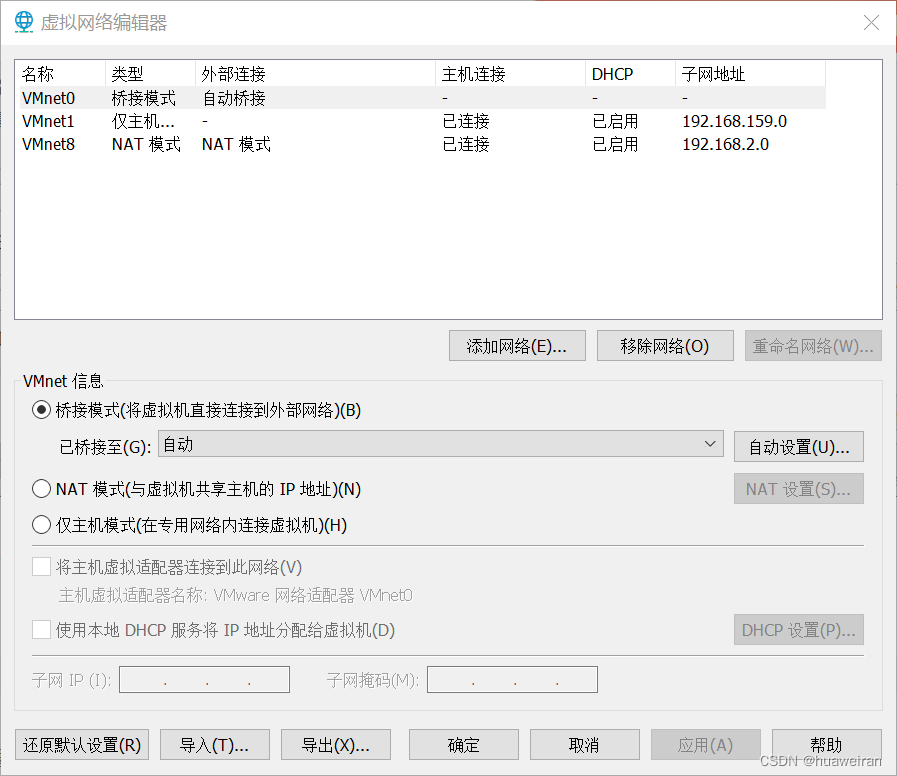Click 桥接模式 type cell of VMnet0
This screenshot has height=776, width=897.
(144, 98)
